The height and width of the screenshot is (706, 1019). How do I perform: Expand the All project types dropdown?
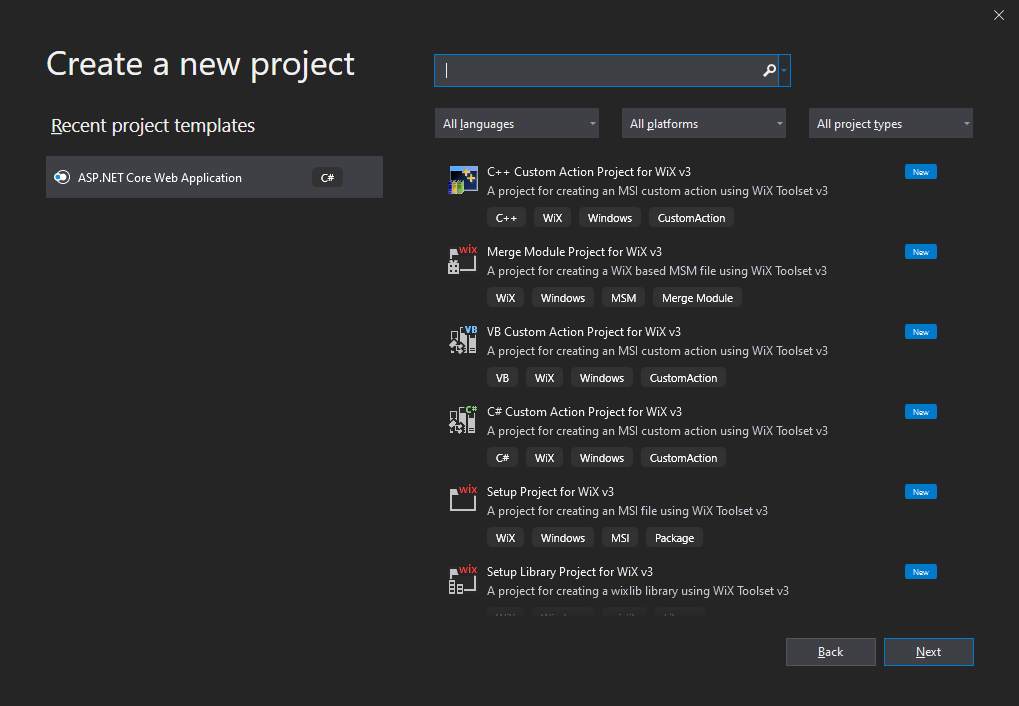890,124
